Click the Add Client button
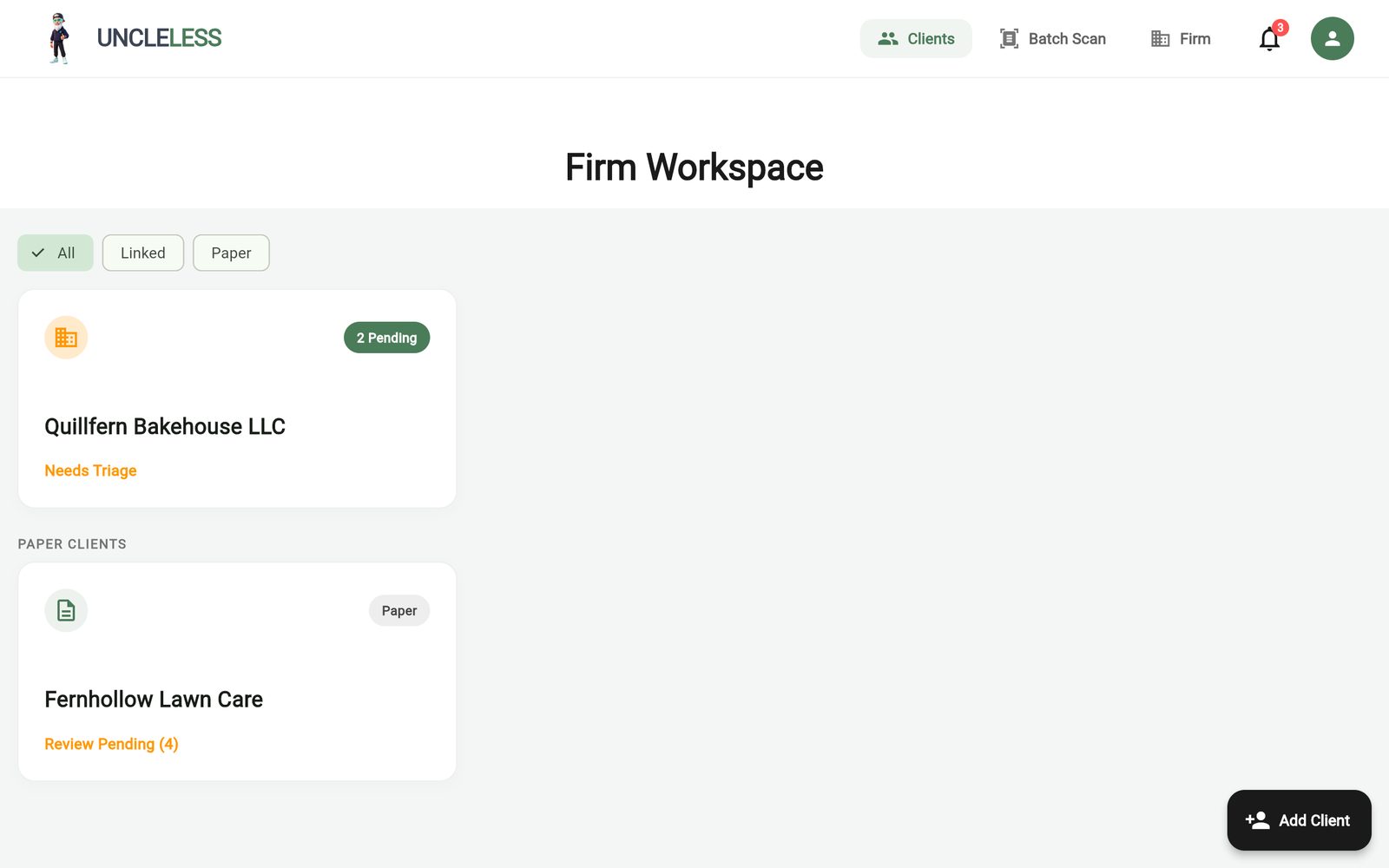The height and width of the screenshot is (868, 1389). point(1299,820)
